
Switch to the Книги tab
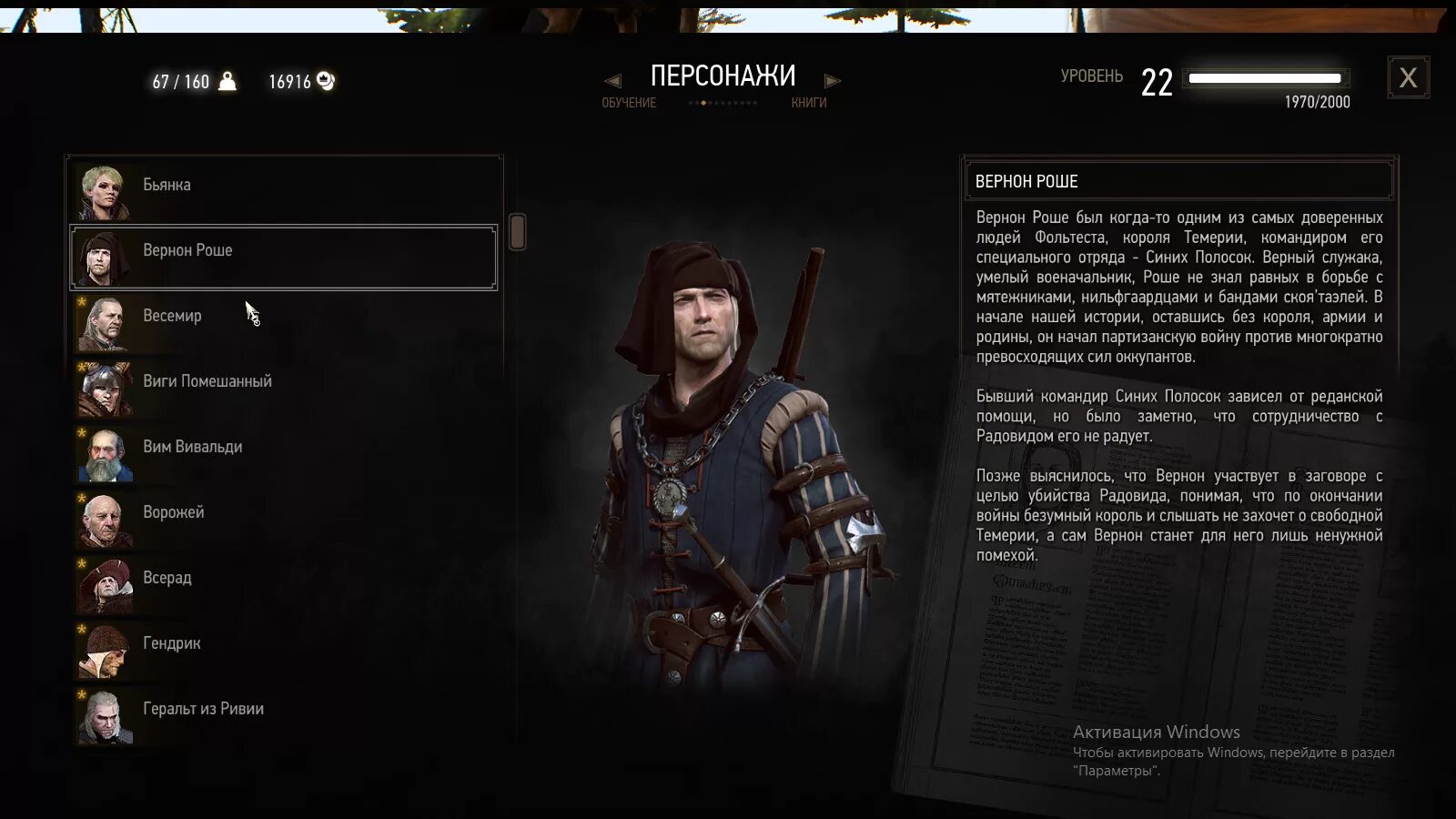click(x=809, y=103)
